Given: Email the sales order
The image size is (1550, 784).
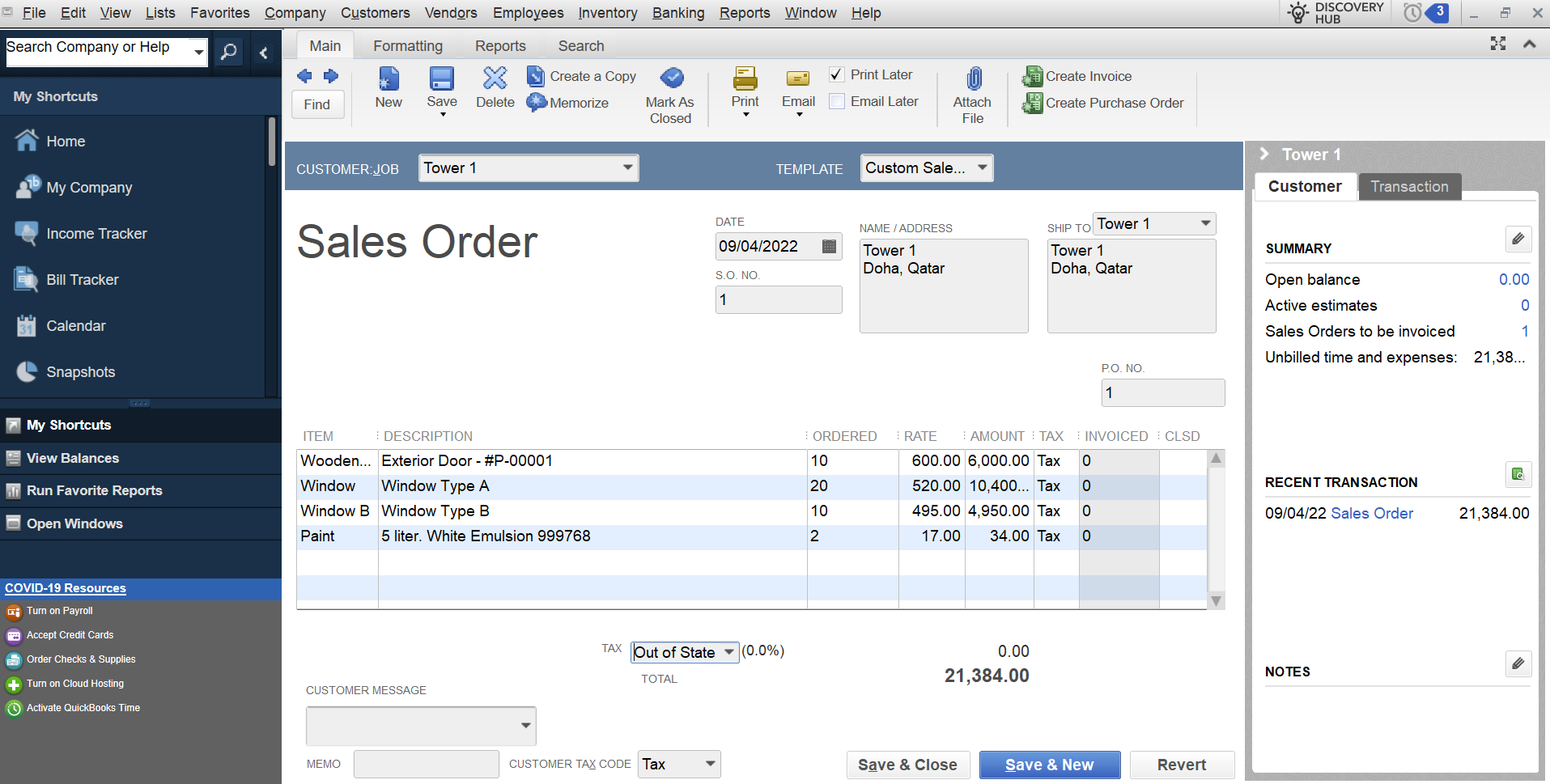Looking at the screenshot, I should click(798, 87).
